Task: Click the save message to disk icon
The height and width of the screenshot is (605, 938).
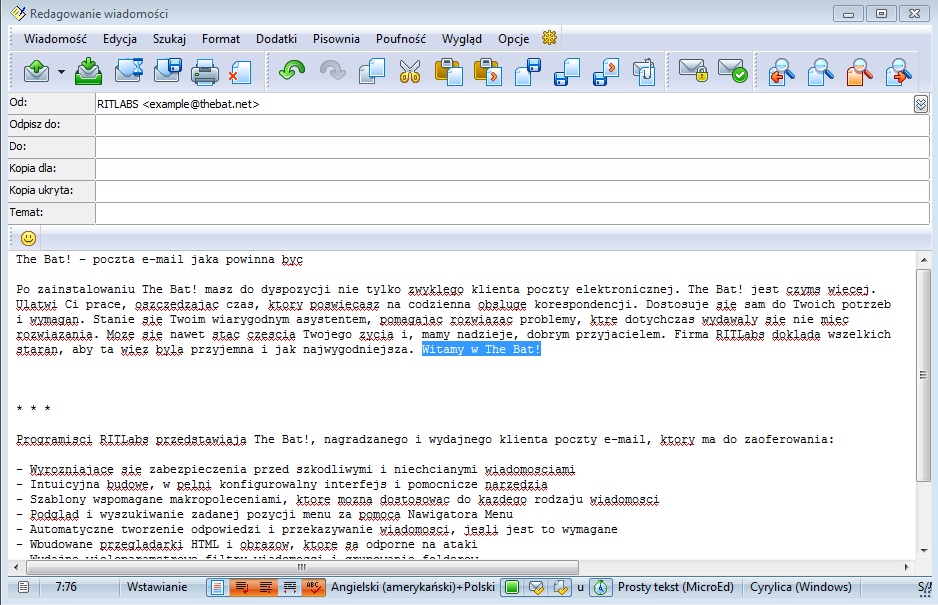Action: (x=167, y=71)
